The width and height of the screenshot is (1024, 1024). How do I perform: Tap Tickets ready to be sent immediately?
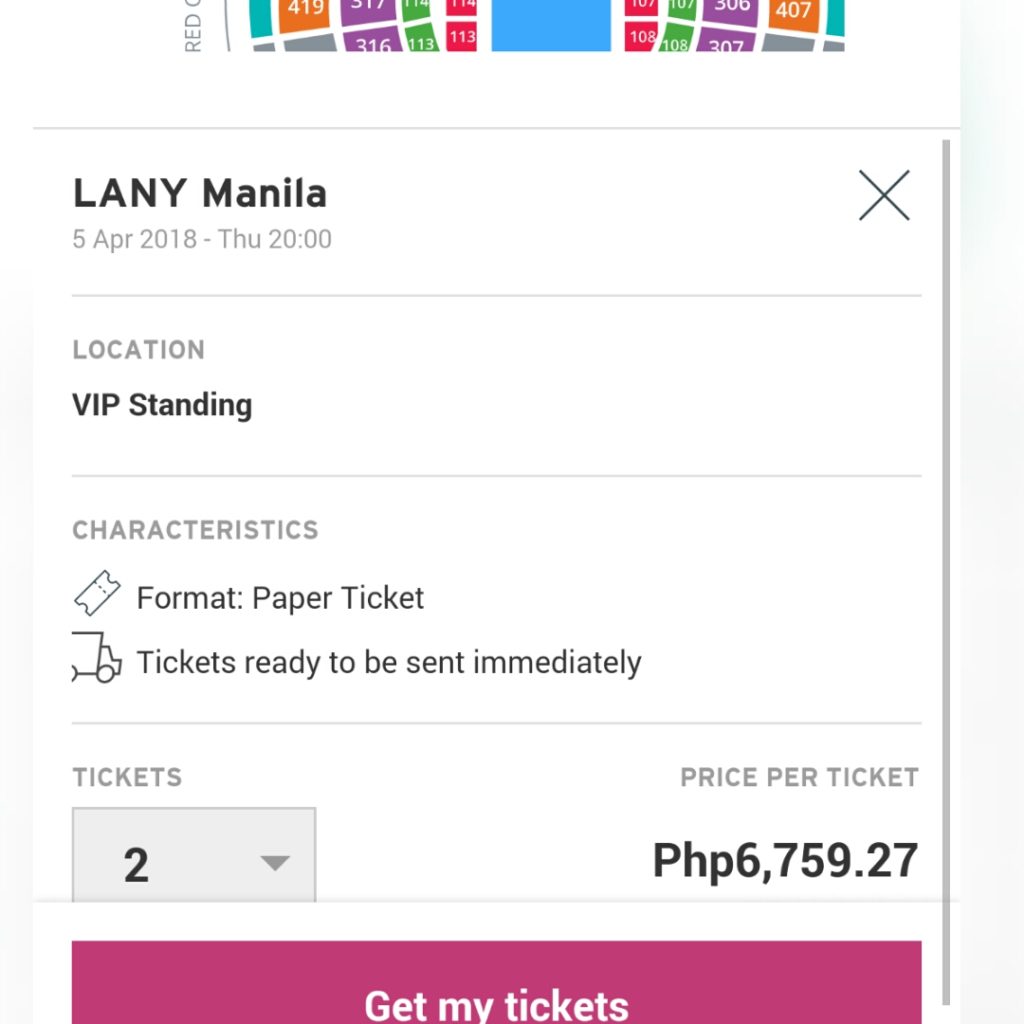coord(389,662)
